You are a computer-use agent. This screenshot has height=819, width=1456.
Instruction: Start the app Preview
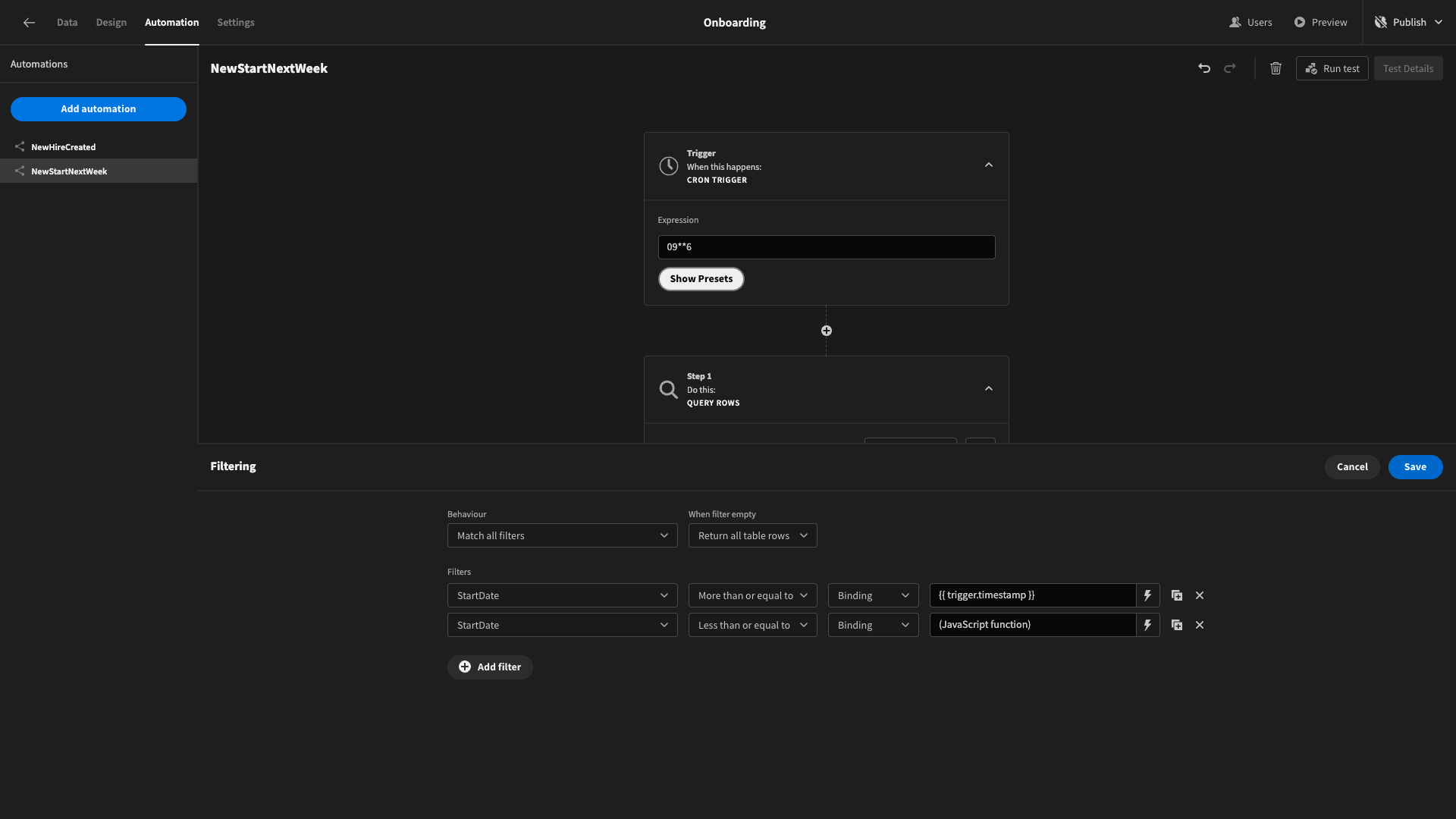coord(1320,23)
